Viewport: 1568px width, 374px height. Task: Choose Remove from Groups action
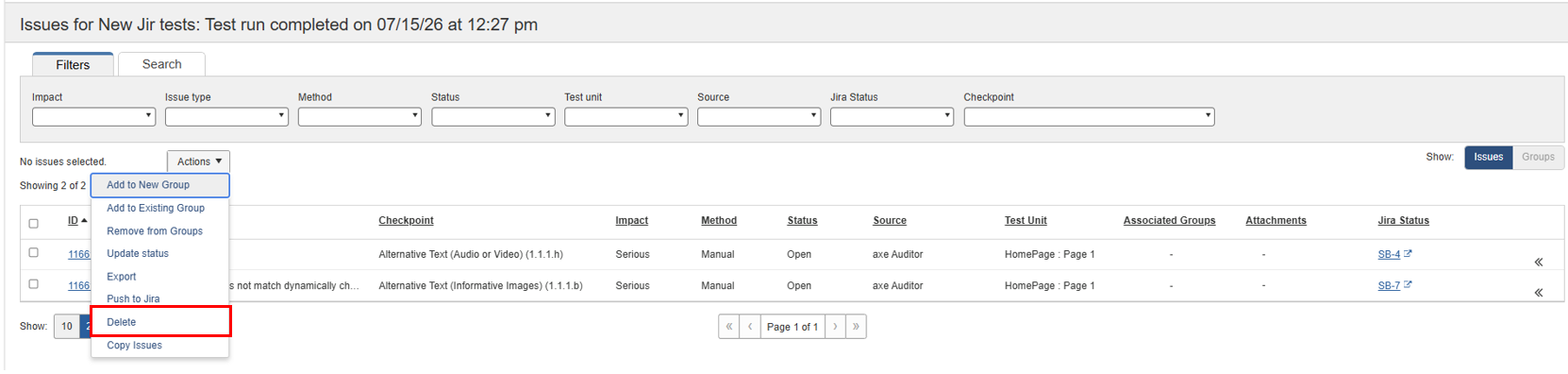pyautogui.click(x=160, y=231)
